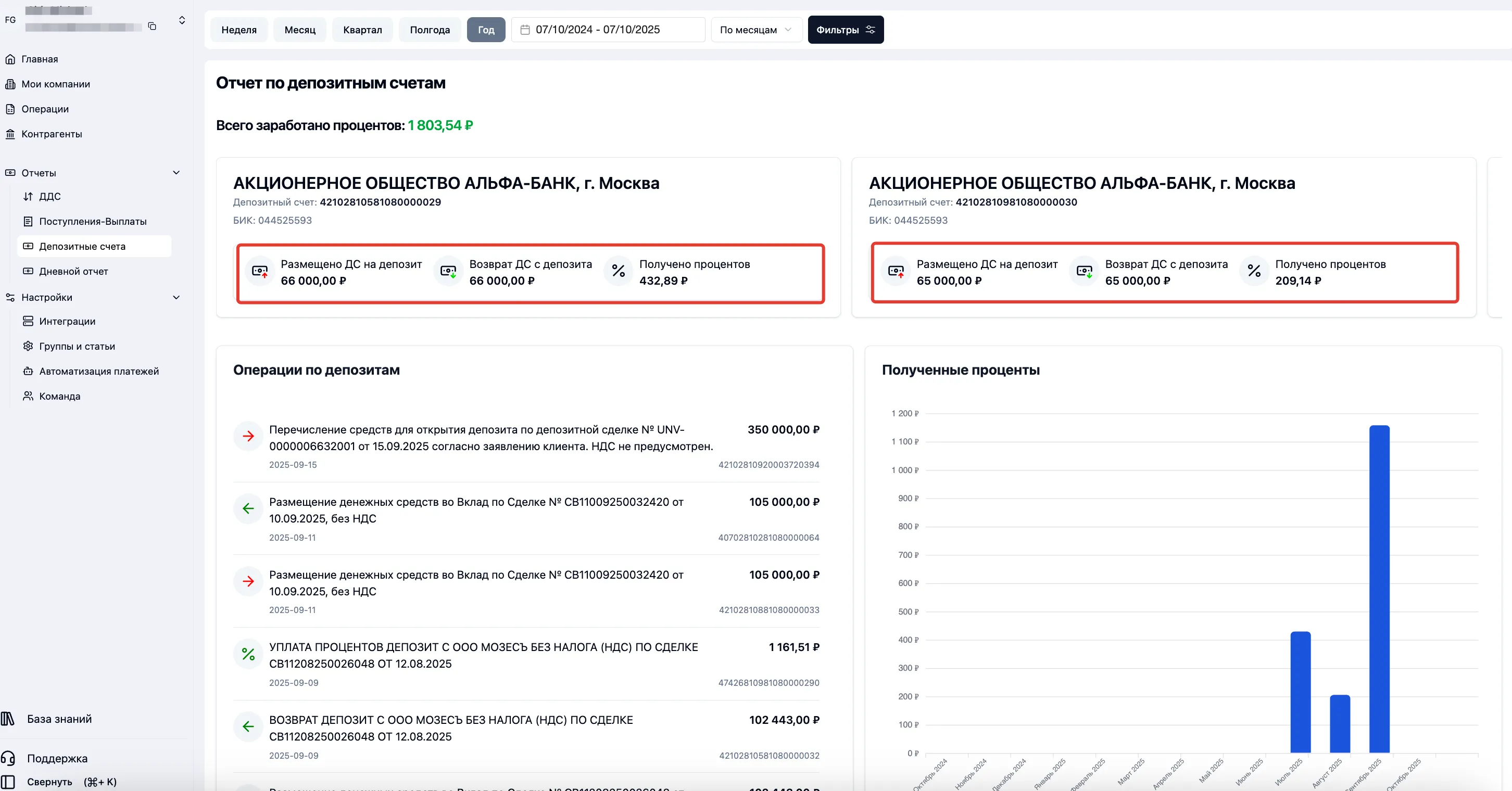Click the Мои компании building icon
Viewport: 1512px width, 791px height.
10,84
